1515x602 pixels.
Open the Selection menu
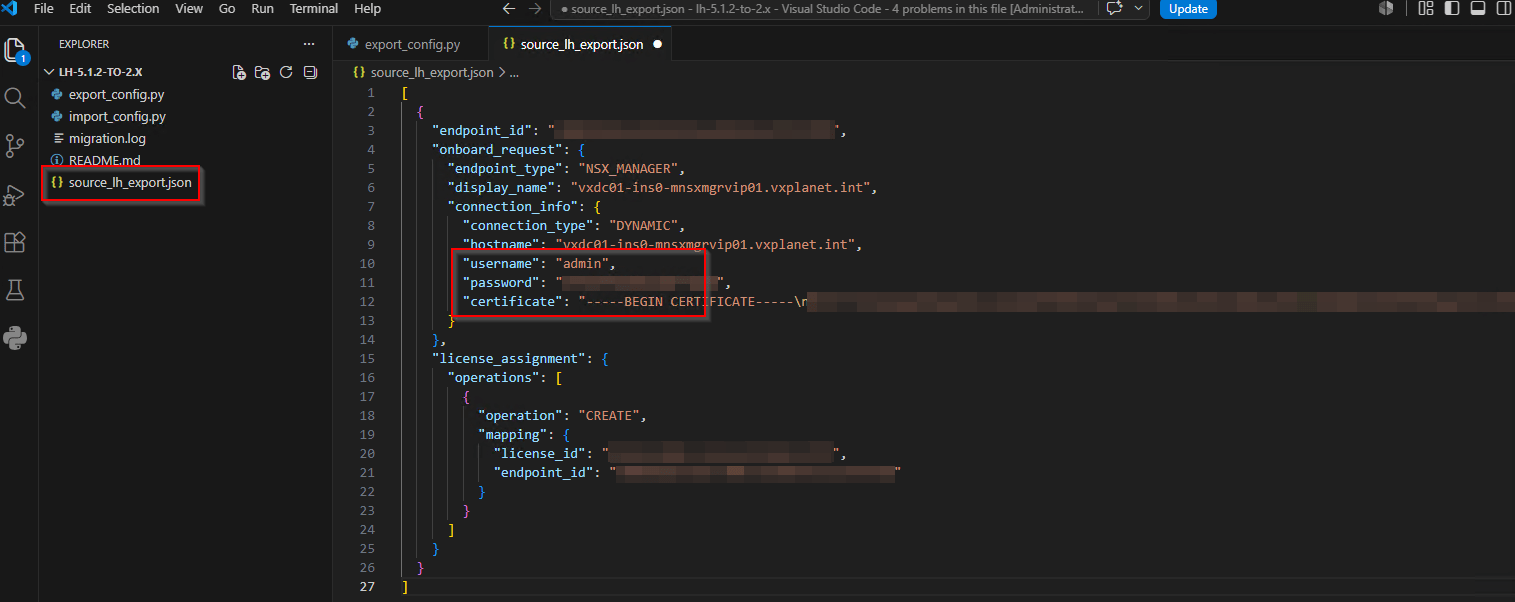[133, 9]
